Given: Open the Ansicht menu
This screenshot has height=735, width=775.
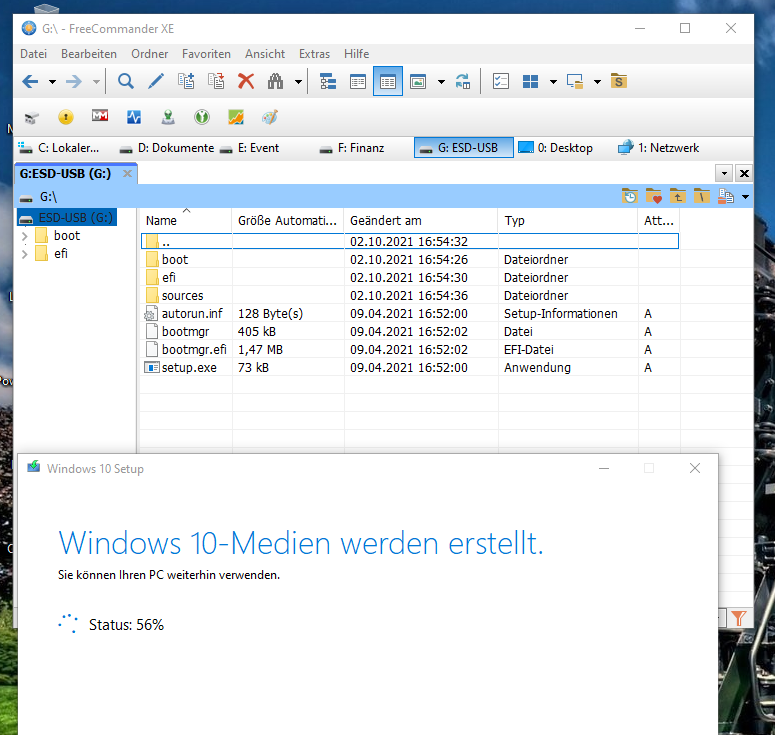Looking at the screenshot, I should 265,54.
